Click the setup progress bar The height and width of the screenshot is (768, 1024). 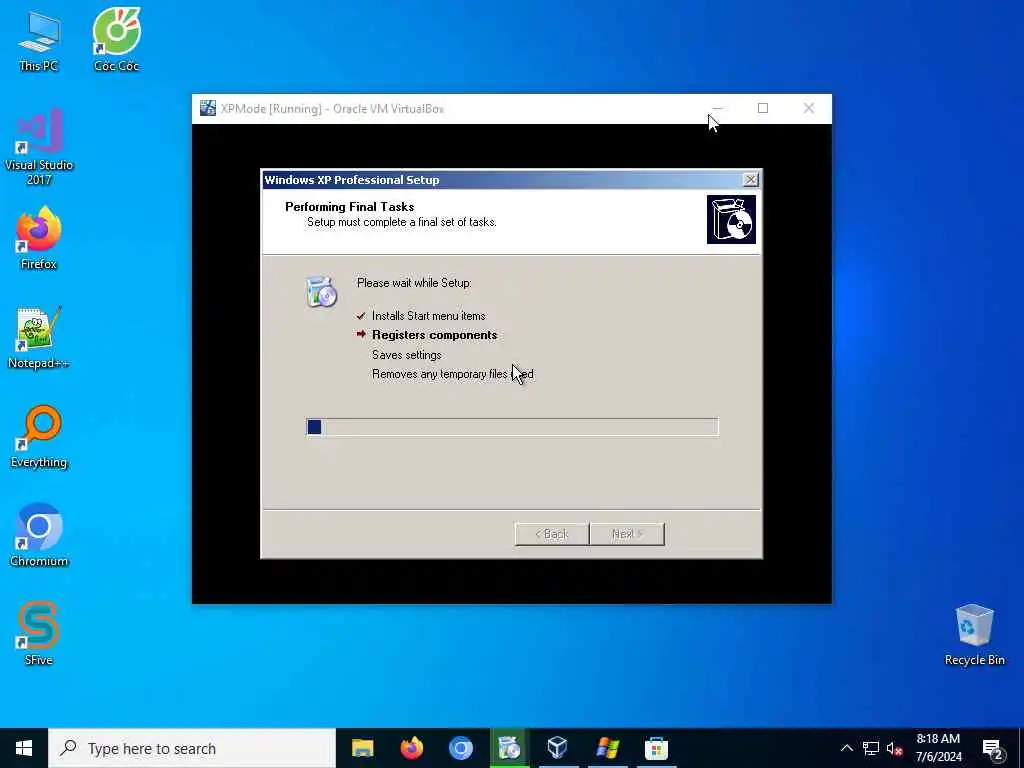pyautogui.click(x=512, y=427)
